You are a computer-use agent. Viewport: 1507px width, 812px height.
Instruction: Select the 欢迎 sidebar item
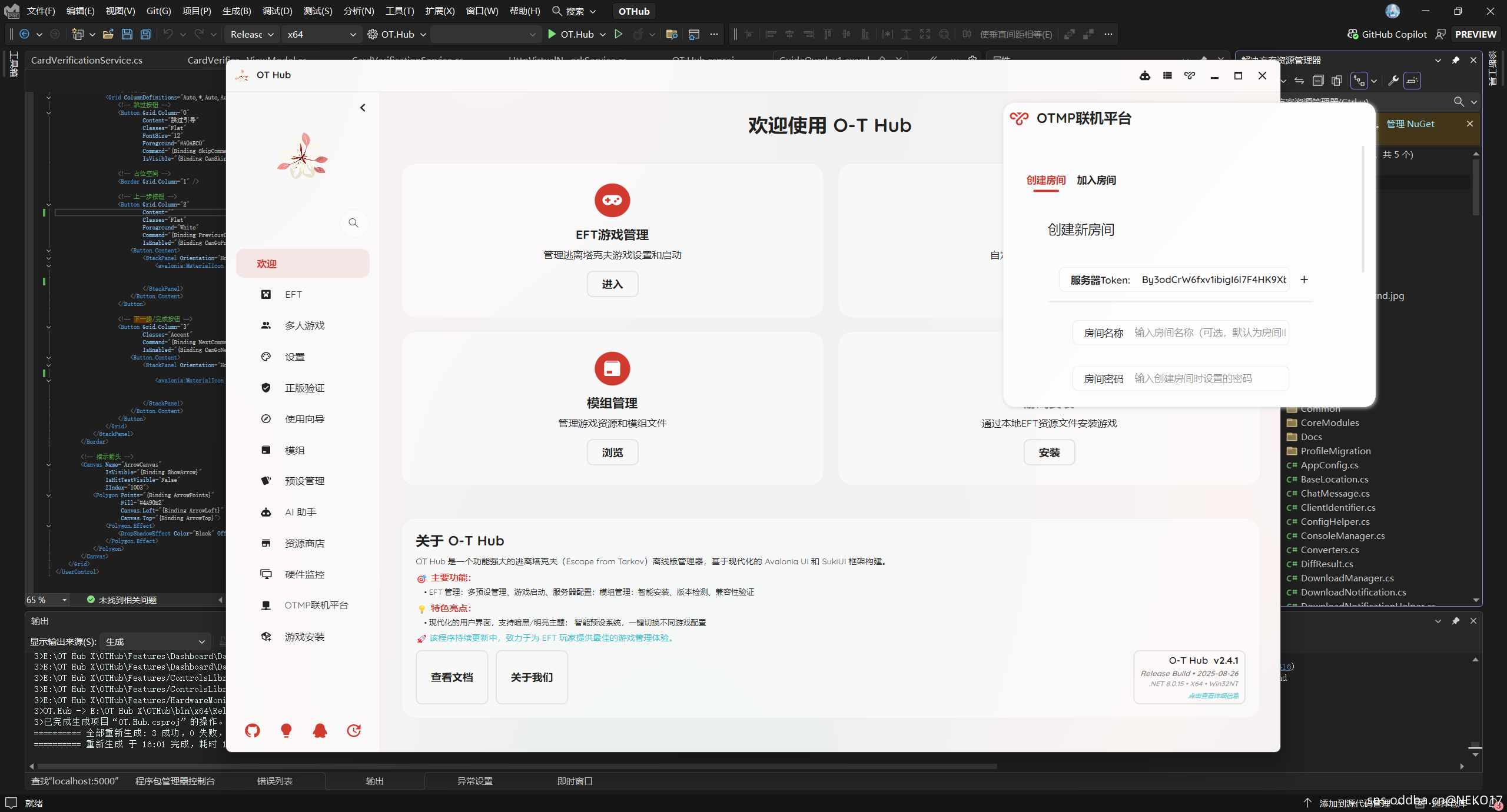click(x=303, y=264)
